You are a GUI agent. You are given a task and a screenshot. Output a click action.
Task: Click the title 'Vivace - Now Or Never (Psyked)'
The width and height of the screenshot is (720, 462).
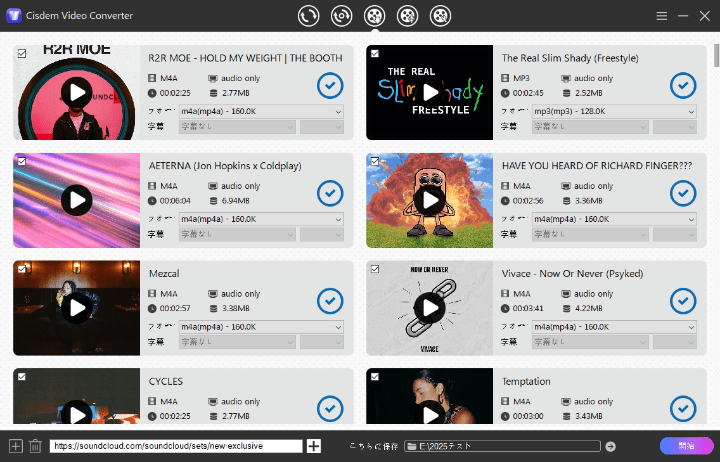tap(573, 274)
